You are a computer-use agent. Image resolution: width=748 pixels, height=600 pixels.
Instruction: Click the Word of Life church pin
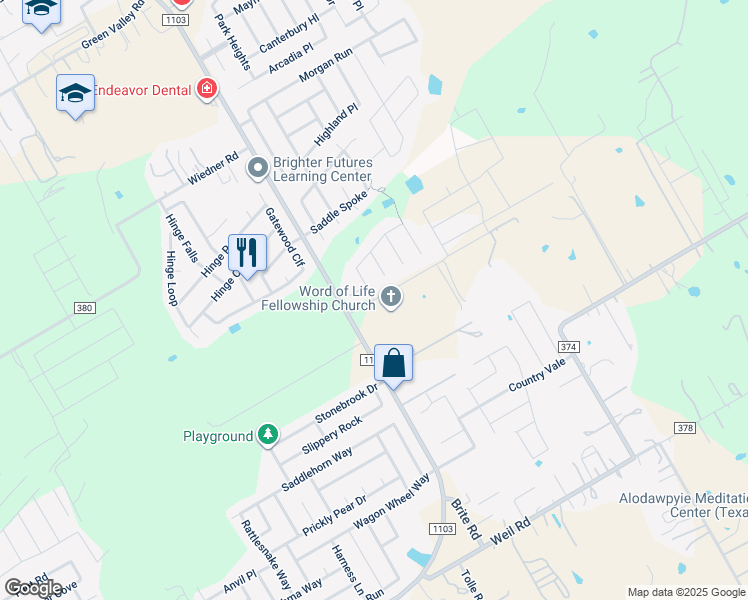391,297
